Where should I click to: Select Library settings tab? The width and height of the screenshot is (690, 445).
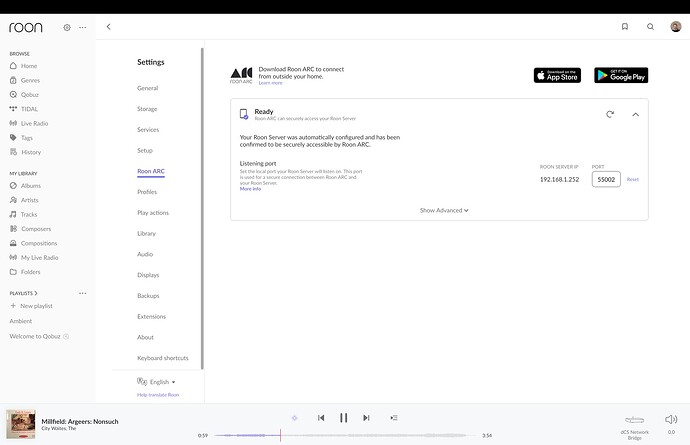click(147, 233)
